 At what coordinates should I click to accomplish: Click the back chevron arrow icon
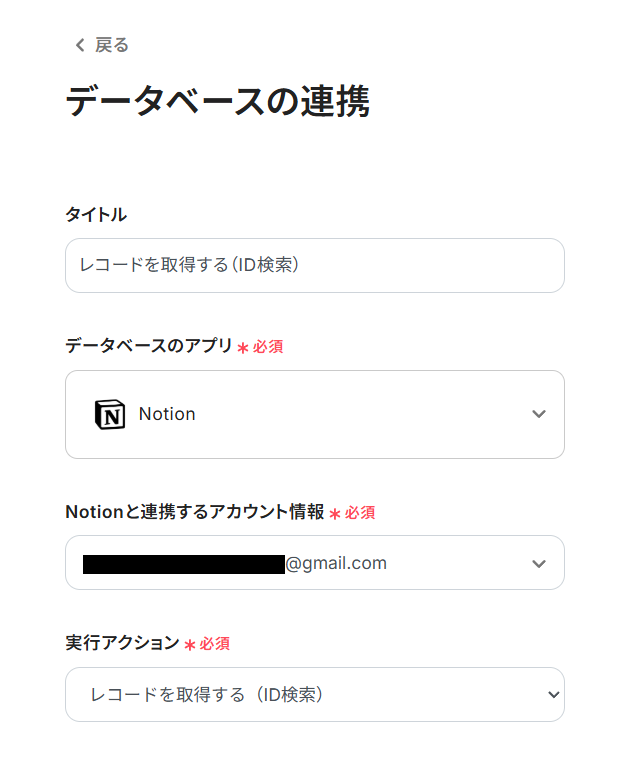point(80,45)
